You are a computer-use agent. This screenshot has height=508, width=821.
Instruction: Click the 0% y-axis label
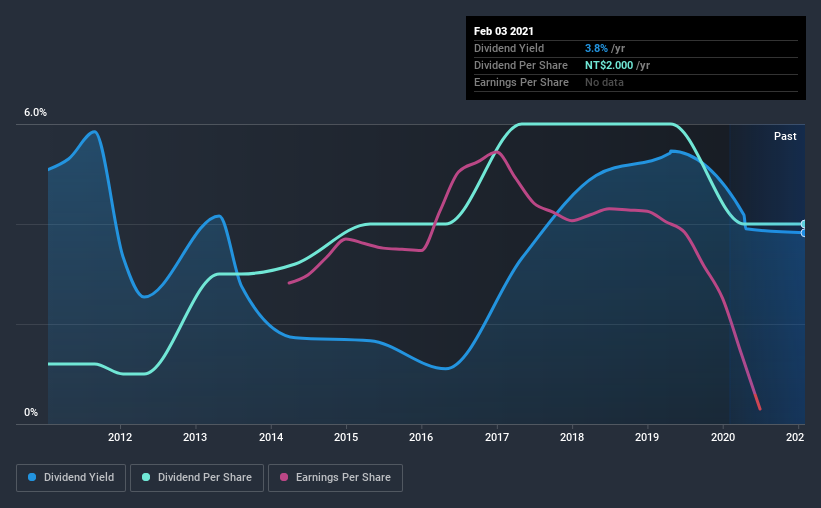tap(31, 413)
